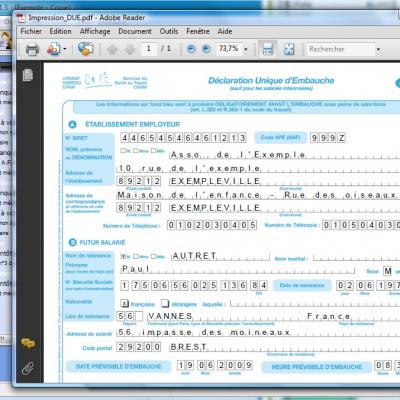Screen dimensions: 400x400
Task: Open the Outils menu
Action: [169, 31]
